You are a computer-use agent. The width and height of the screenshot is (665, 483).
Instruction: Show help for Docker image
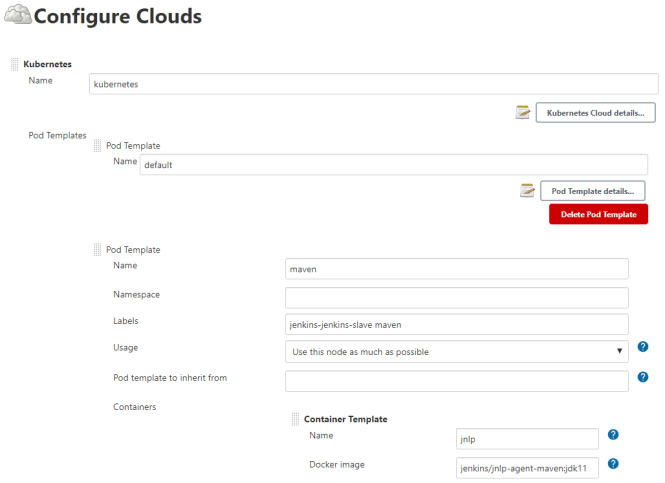pos(613,463)
